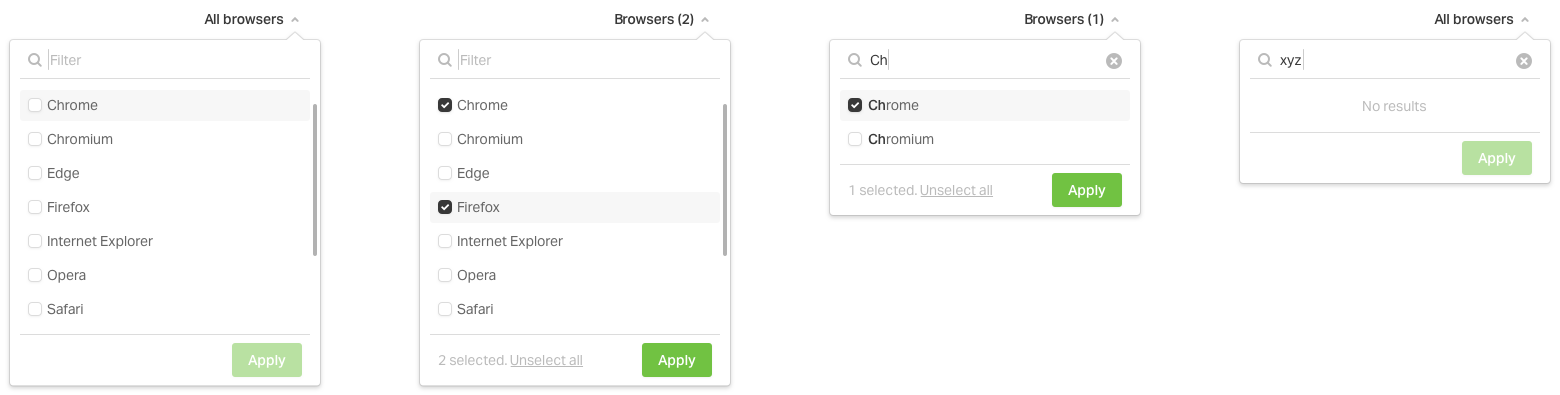Click the search magnifier icon beside 'Ch'

(x=854, y=60)
